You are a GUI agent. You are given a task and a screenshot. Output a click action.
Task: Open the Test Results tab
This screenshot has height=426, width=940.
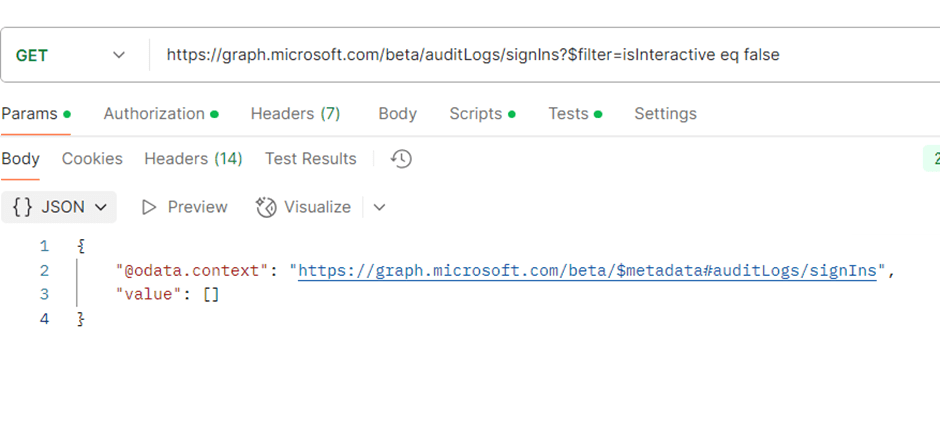(310, 159)
